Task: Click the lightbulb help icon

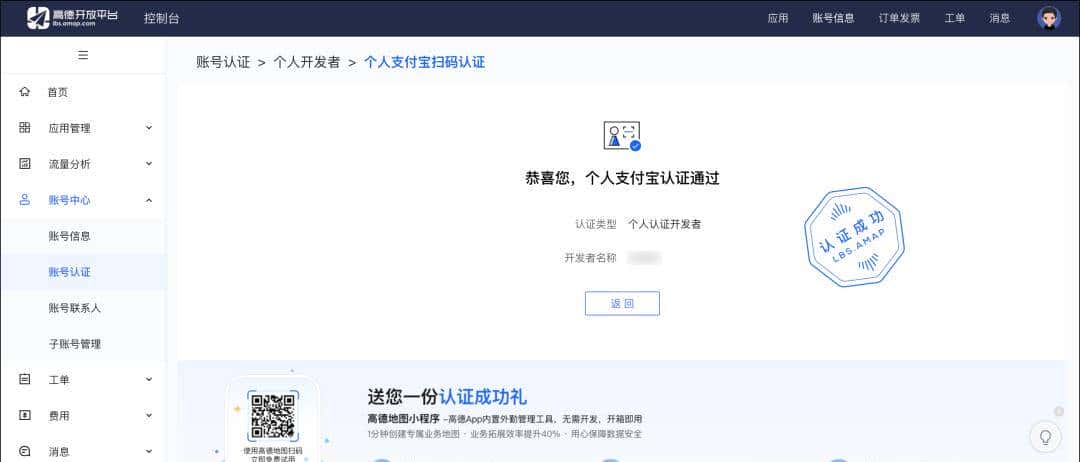Action: pos(1045,437)
